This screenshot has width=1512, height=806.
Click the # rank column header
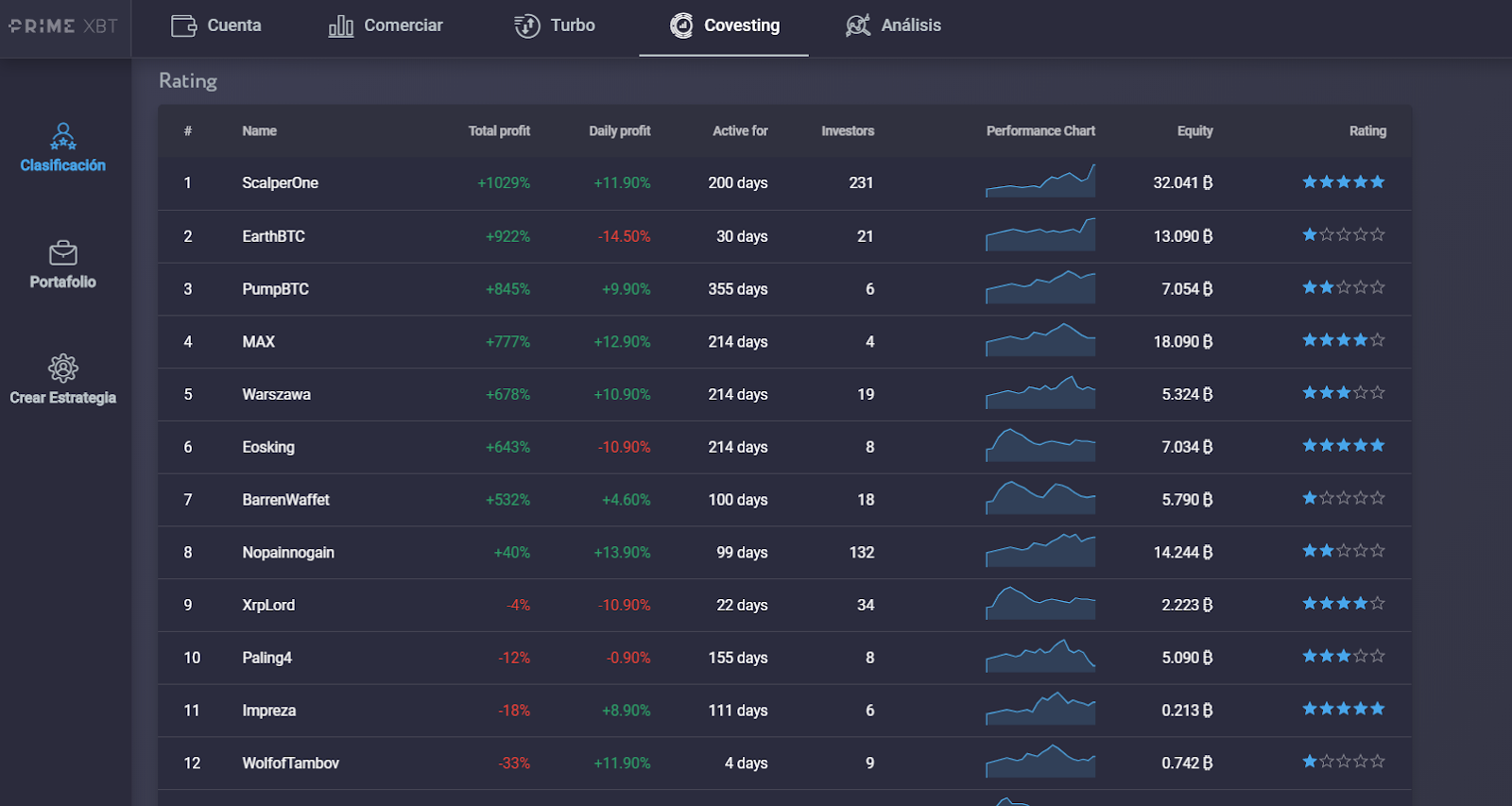coord(188,131)
